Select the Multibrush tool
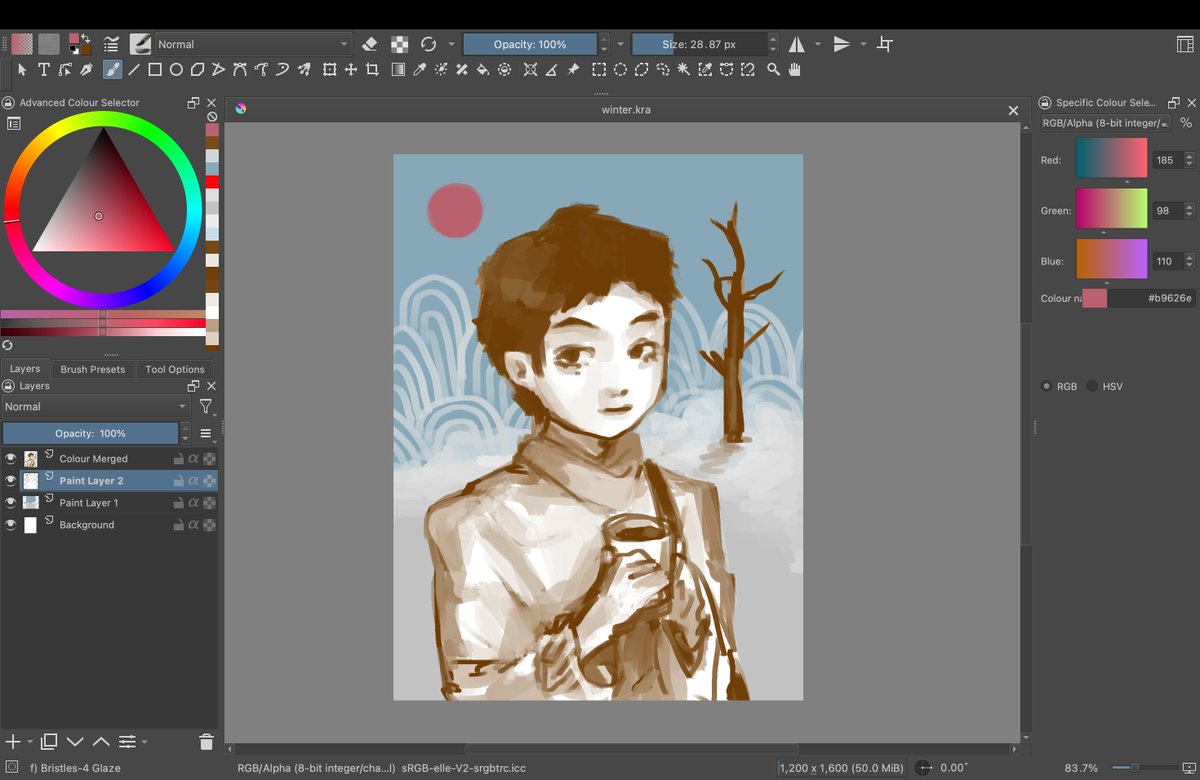1200x780 pixels. point(303,70)
